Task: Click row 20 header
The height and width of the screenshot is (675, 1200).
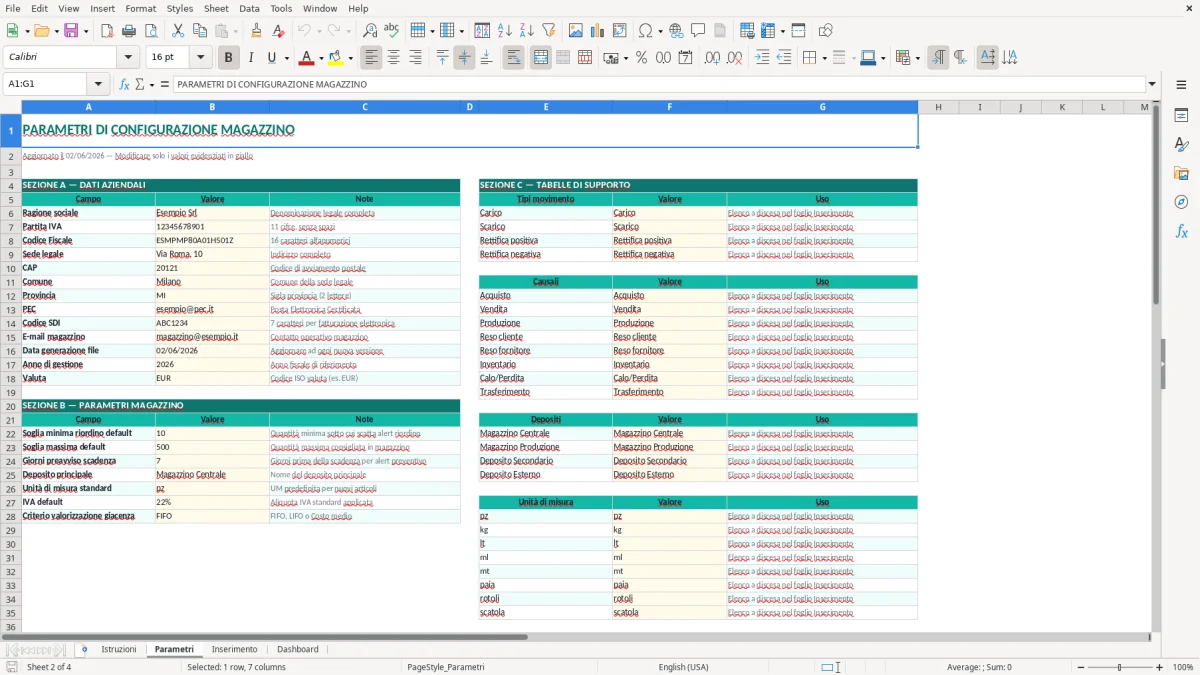Action: [x=11, y=406]
